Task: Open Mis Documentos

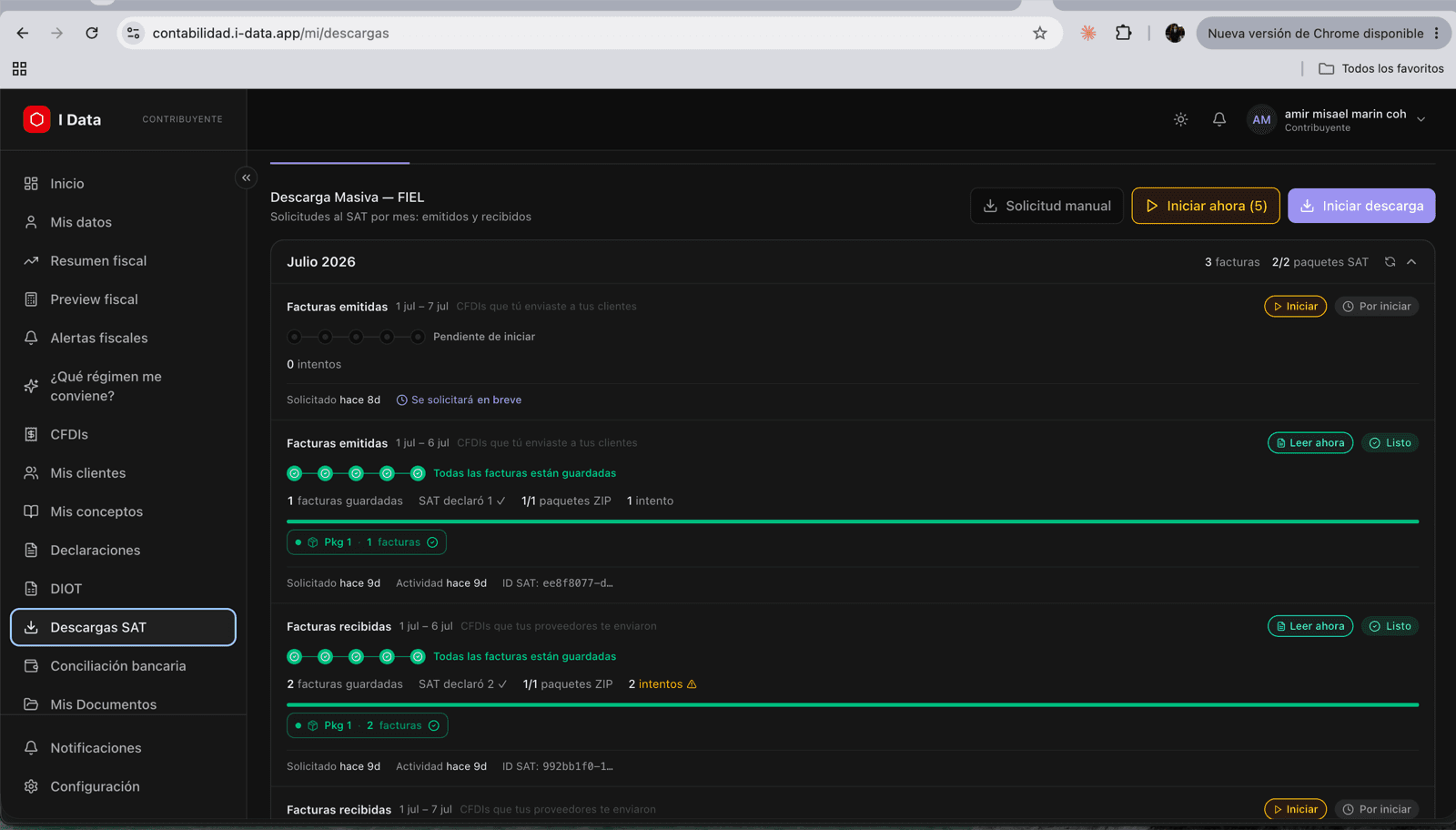Action: pyautogui.click(x=123, y=703)
